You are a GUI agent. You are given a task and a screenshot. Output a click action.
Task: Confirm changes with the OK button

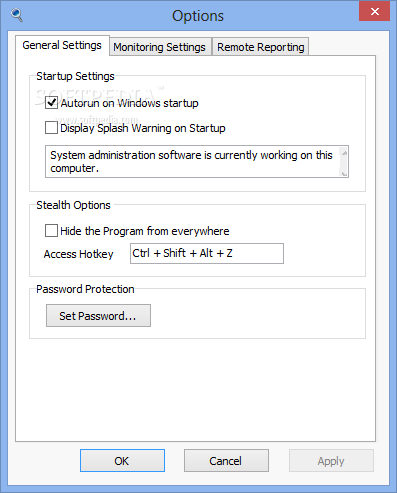pos(122,461)
